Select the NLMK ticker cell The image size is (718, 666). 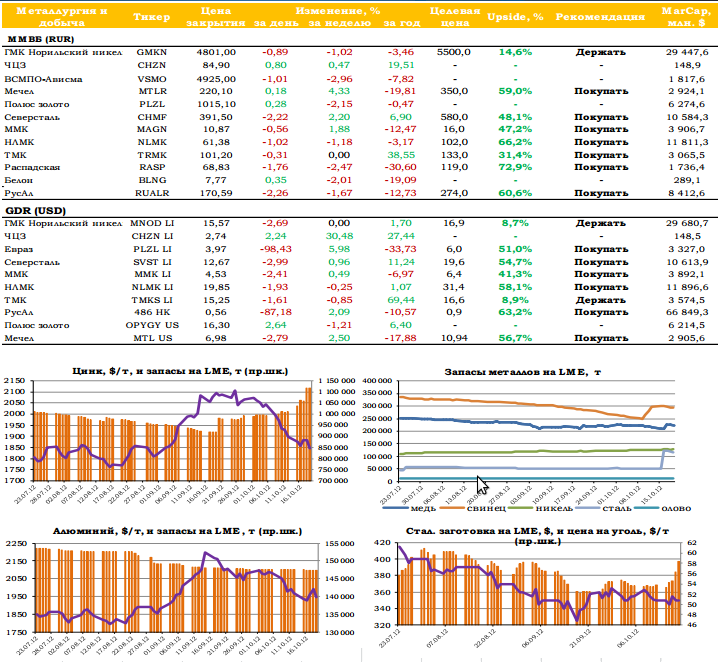pos(152,142)
